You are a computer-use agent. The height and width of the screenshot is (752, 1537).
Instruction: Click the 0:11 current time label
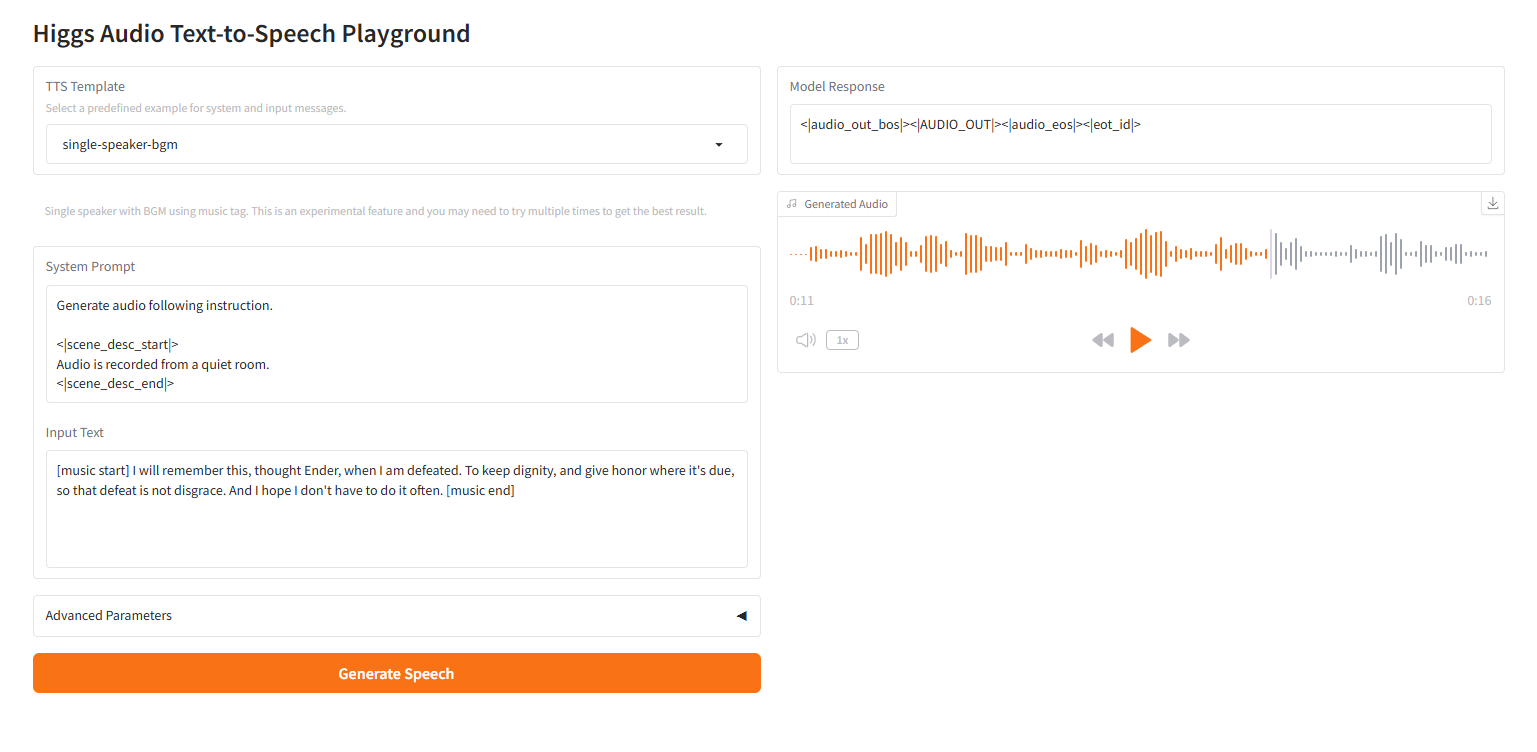point(801,301)
